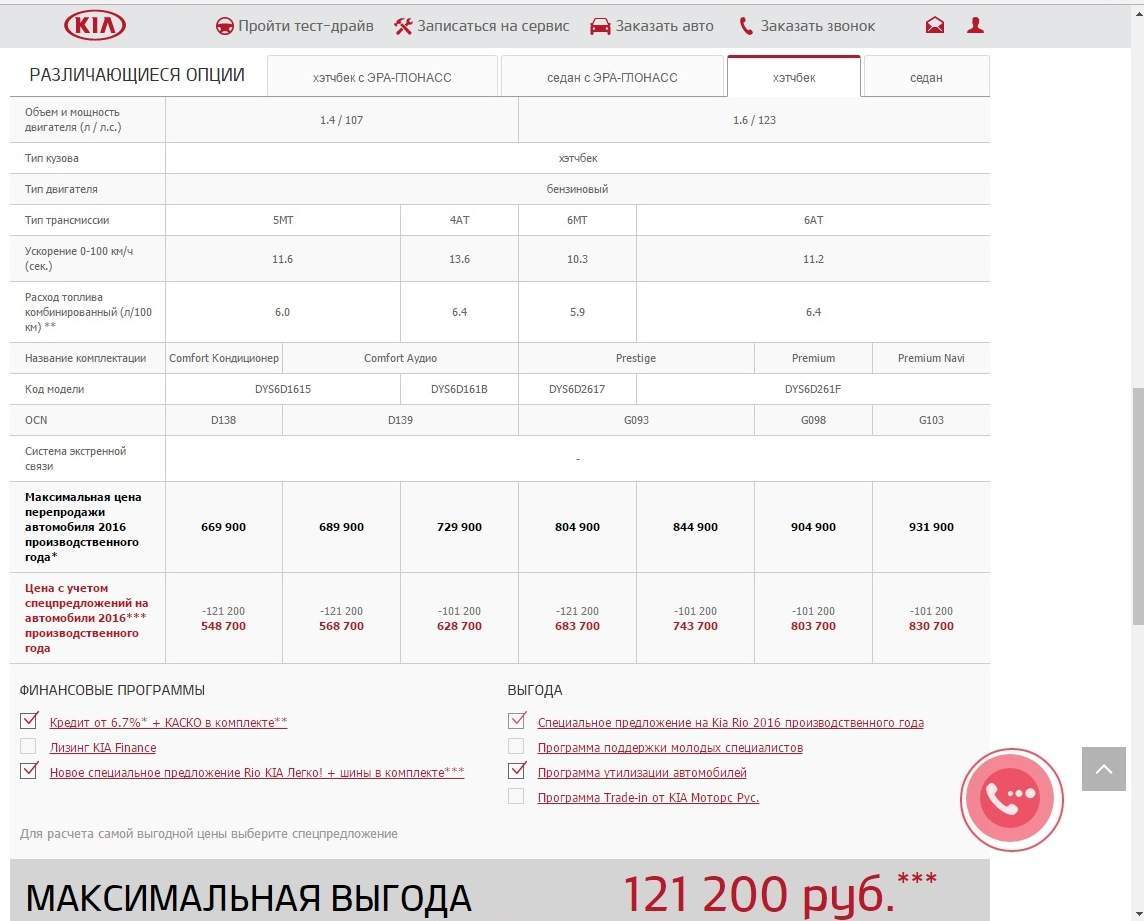The width and height of the screenshot is (1144, 921).
Task: Click the DYS6D261F model code
Action: click(x=813, y=389)
